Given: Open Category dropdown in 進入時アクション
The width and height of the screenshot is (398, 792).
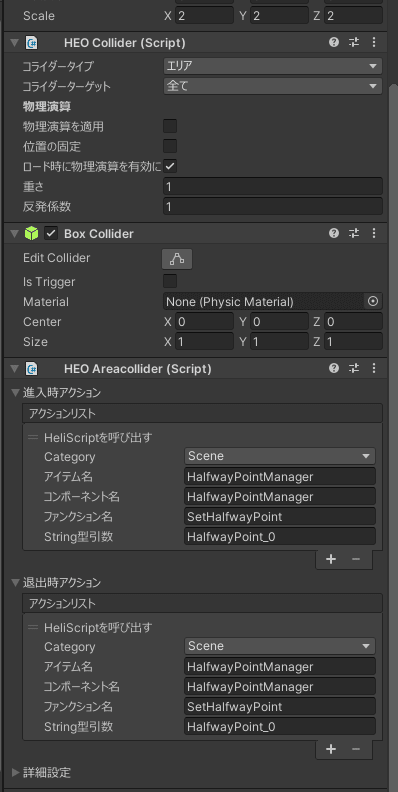Looking at the screenshot, I should (x=280, y=456).
